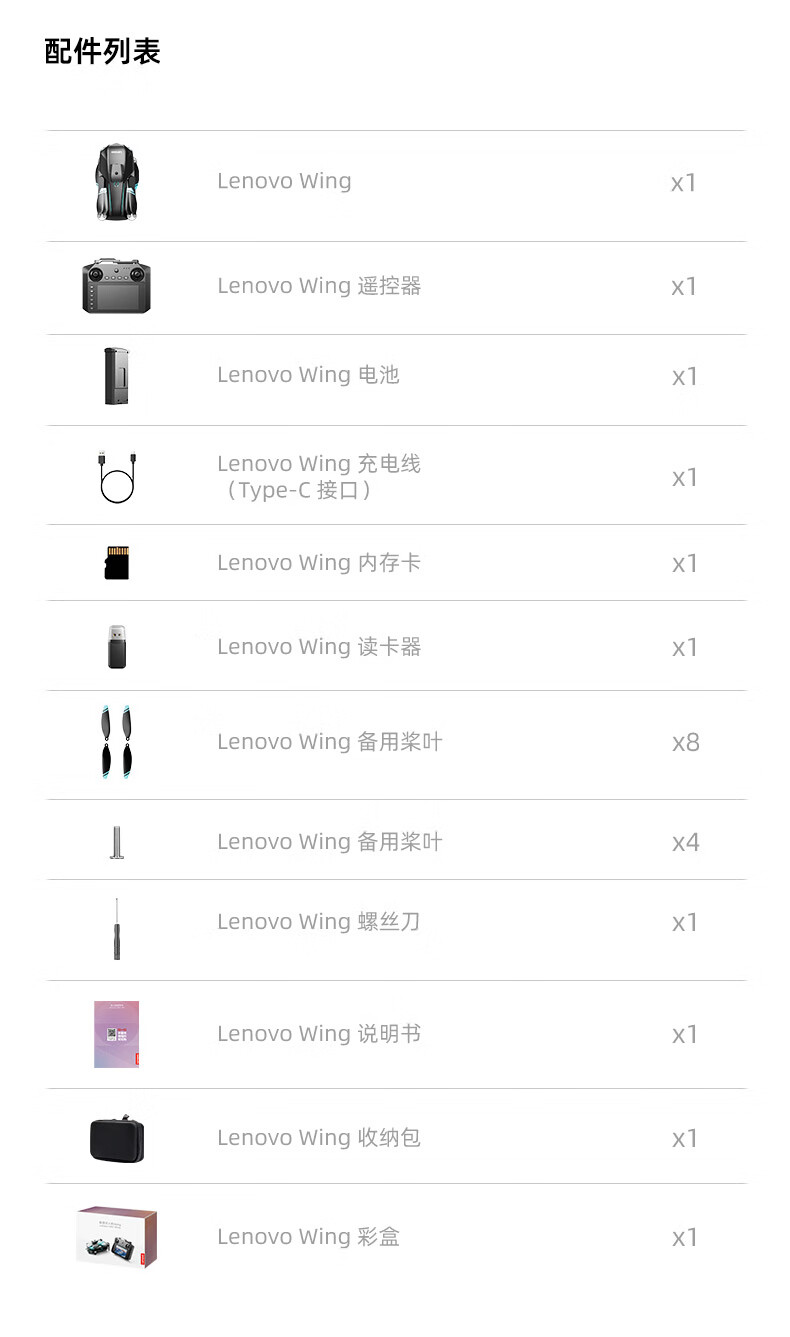Select the coiled charging cable icon
Image resolution: width=790 pixels, height=1337 pixels.
pos(117,477)
